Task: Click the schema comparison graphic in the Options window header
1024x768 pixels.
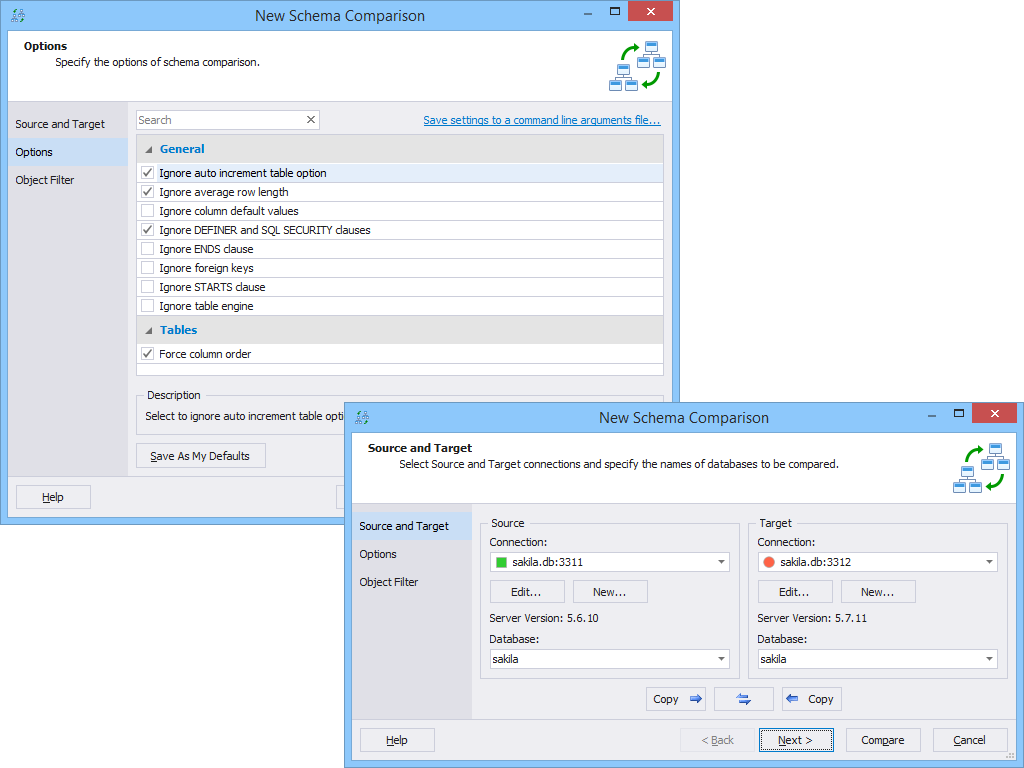Action: pos(637,66)
